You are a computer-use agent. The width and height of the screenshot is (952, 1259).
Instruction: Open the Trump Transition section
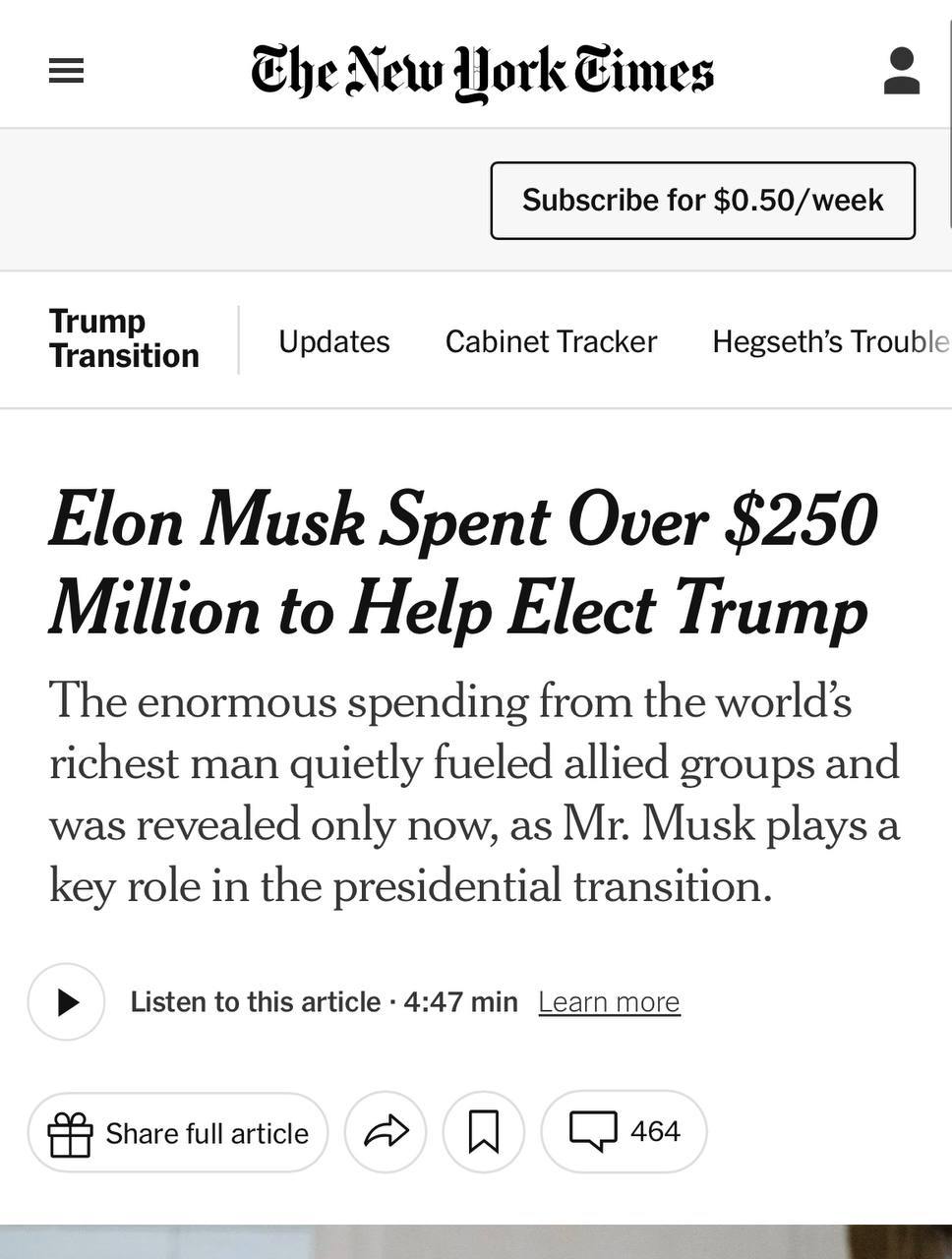coord(124,338)
